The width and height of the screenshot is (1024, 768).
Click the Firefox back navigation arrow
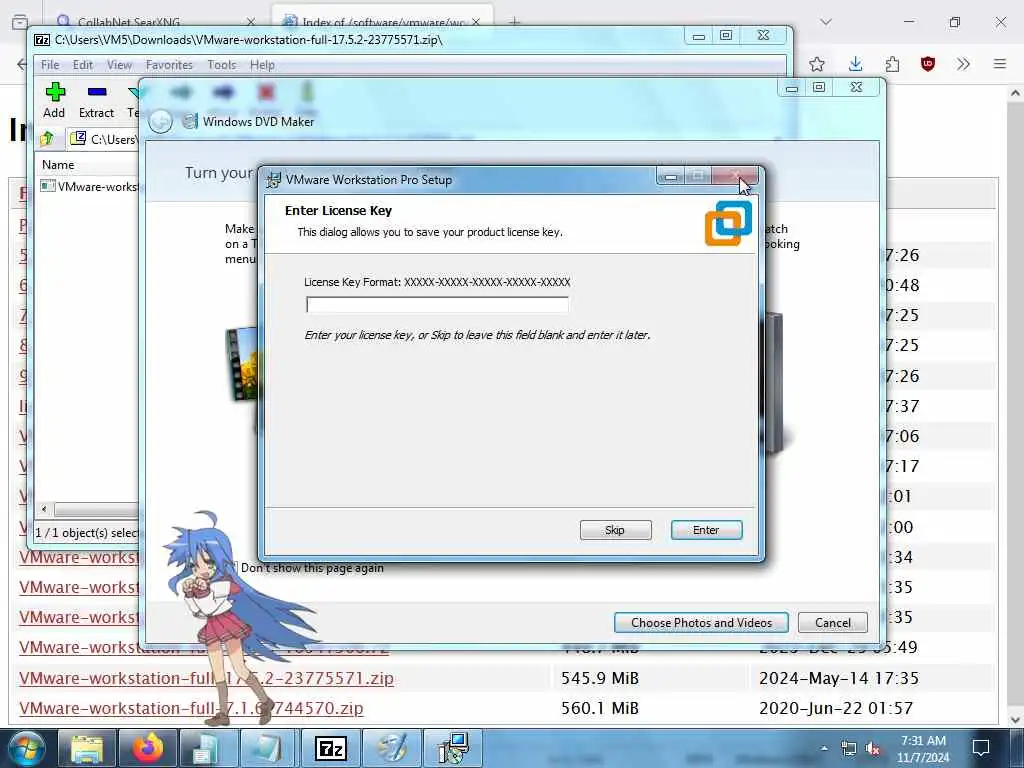pos(22,64)
